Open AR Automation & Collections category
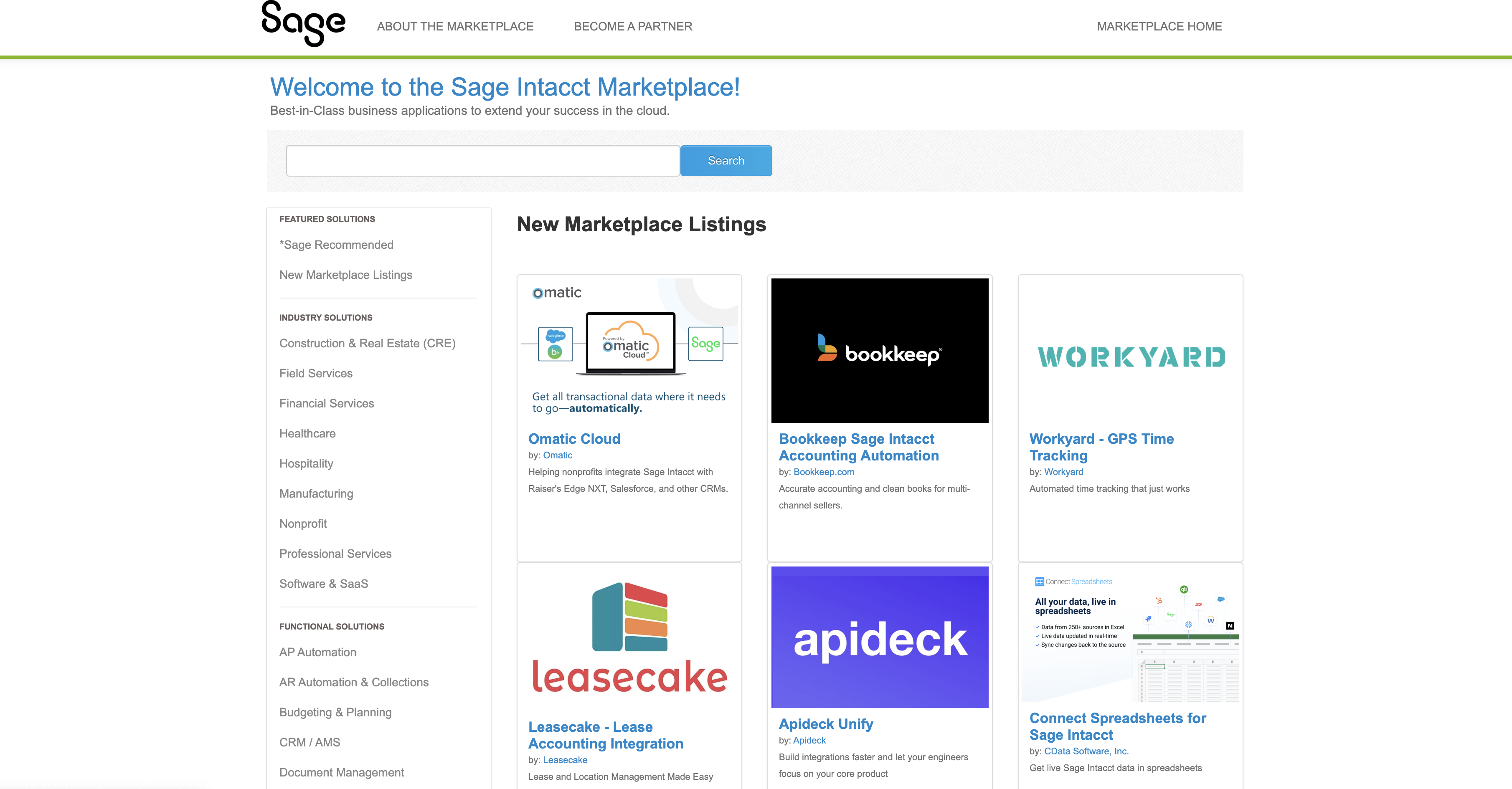Screen dimensions: 1512x789 coord(354,682)
